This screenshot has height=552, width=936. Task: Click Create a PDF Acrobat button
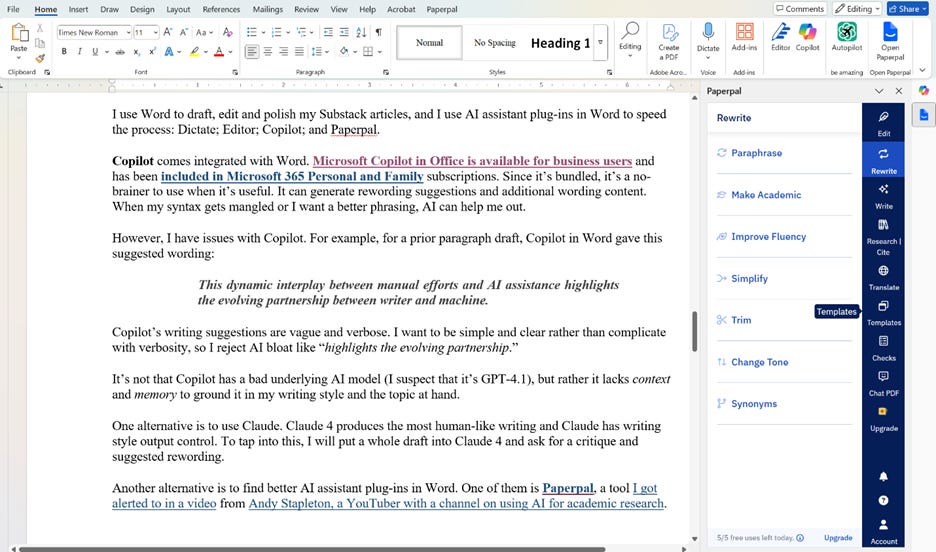(669, 42)
